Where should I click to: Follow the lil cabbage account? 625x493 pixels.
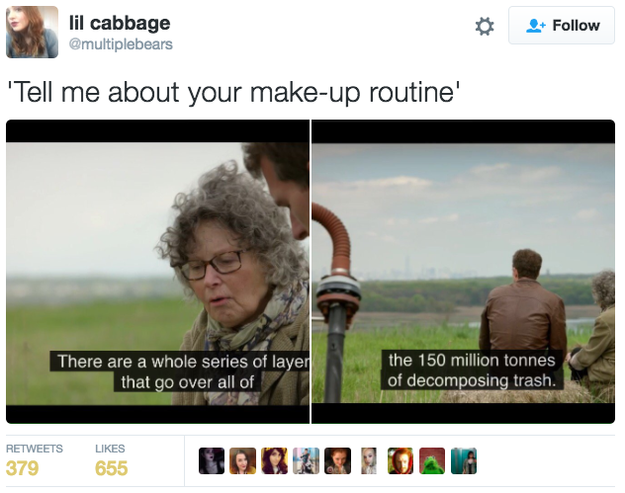[x=561, y=26]
